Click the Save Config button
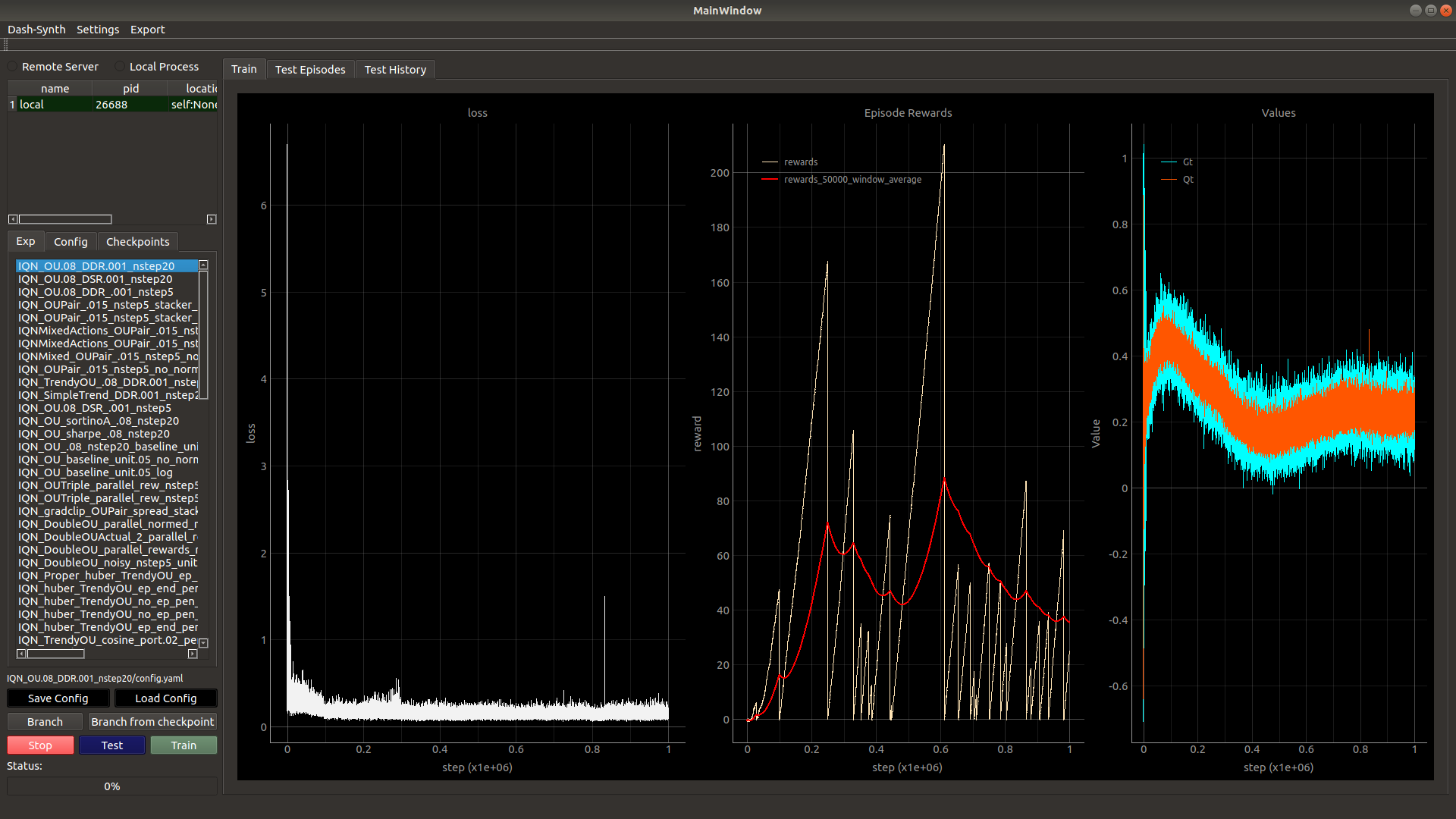1456x819 pixels. coord(58,698)
